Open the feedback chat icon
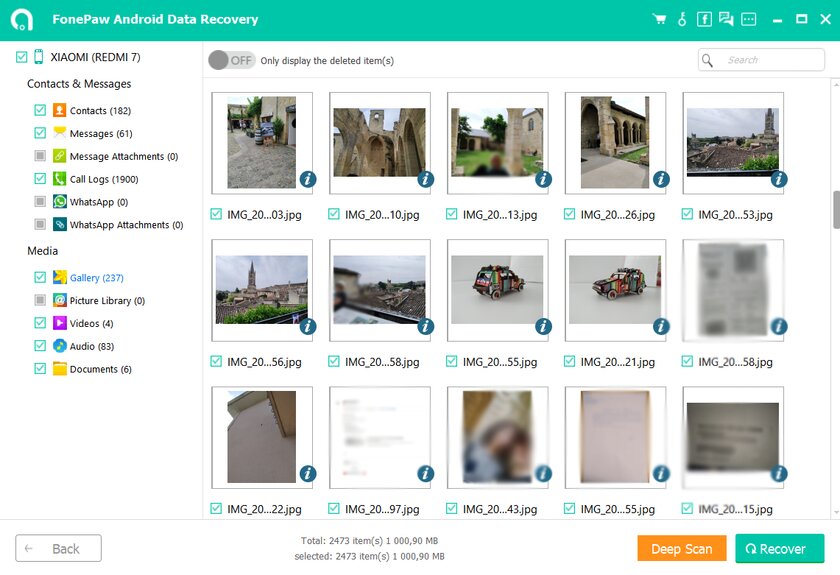840x575 pixels. tap(726, 19)
